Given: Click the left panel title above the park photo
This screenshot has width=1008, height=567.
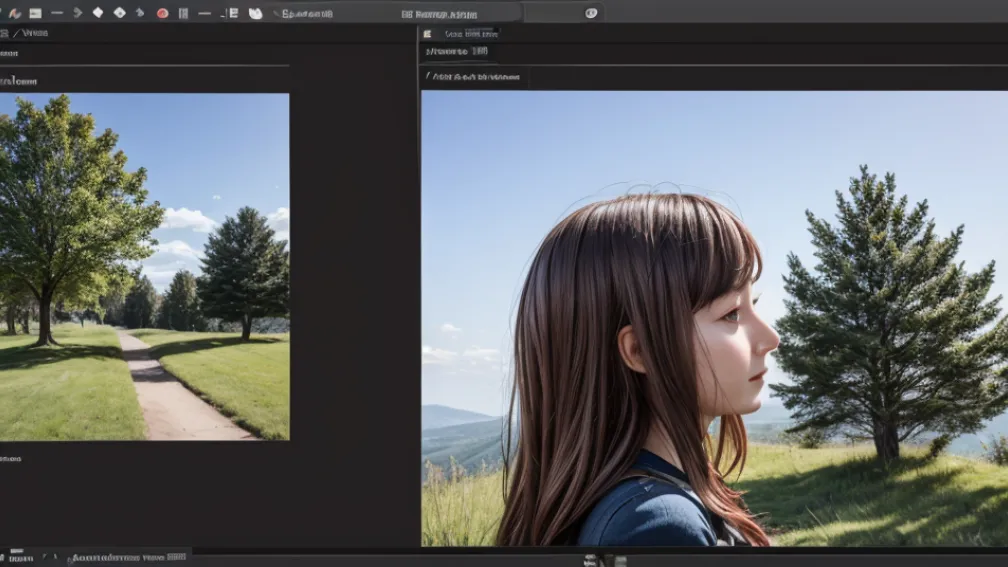Looking at the screenshot, I should [x=18, y=81].
